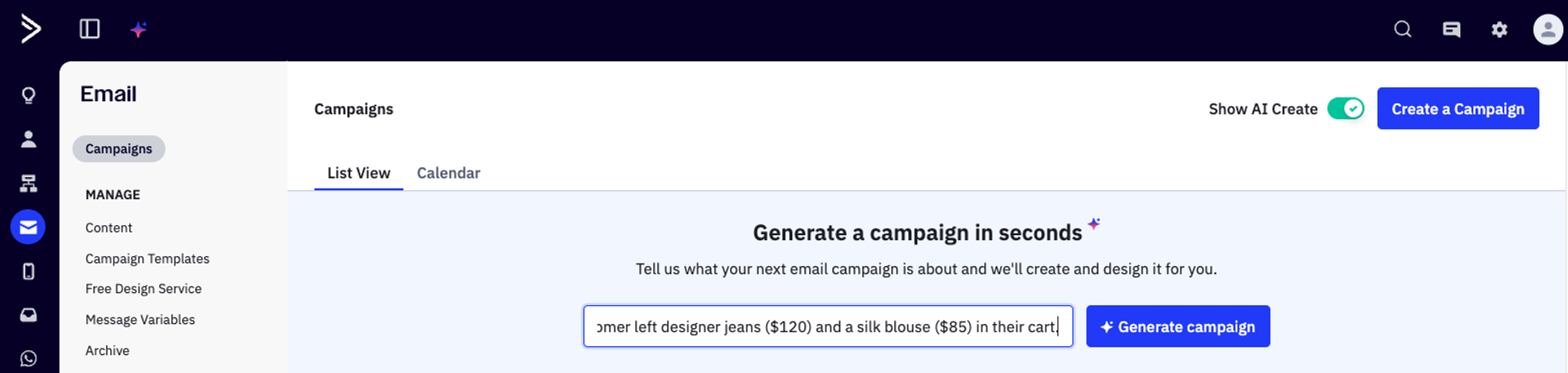Click the ActiveCampaign logo icon
Screen dimensions: 1568x373
pyautogui.click(x=30, y=29)
